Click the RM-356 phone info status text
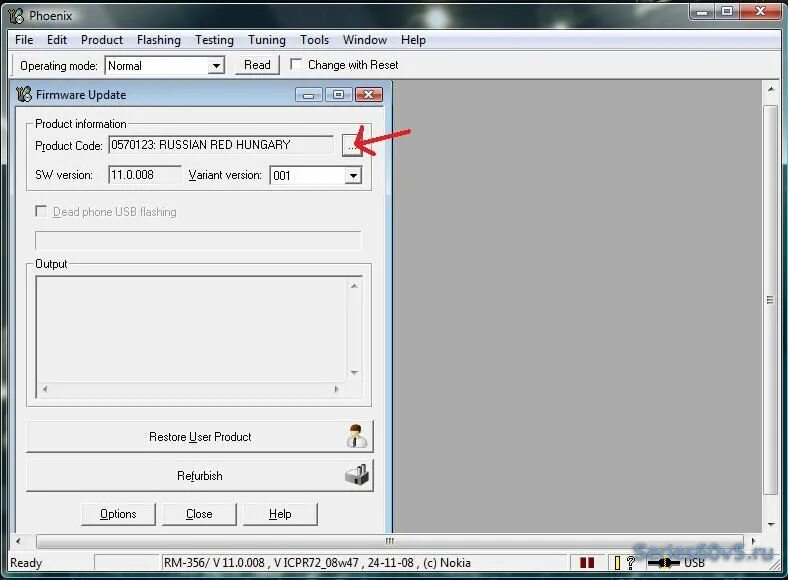The image size is (788, 580). click(x=317, y=563)
